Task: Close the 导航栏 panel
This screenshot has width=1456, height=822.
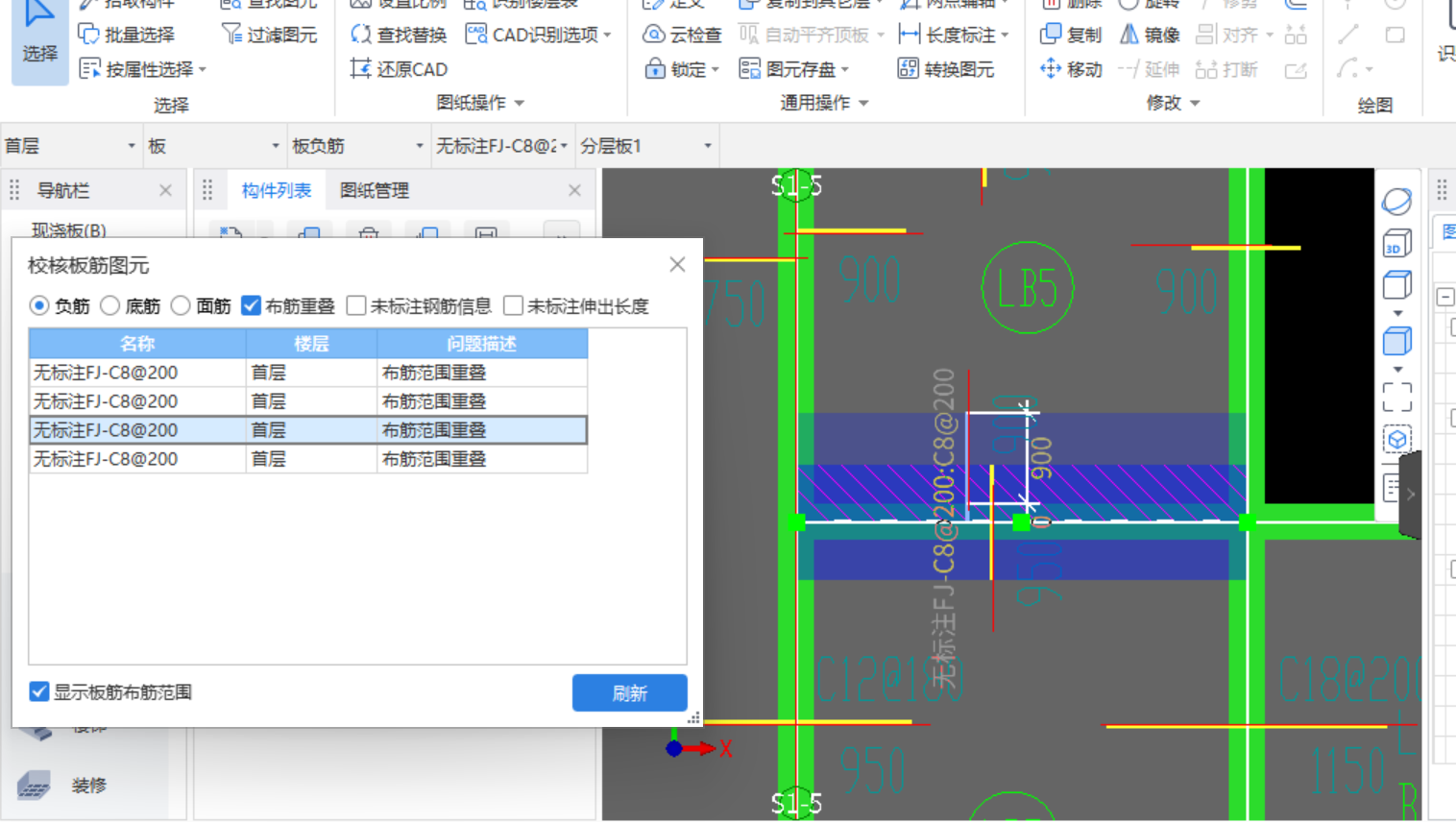Action: (166, 190)
